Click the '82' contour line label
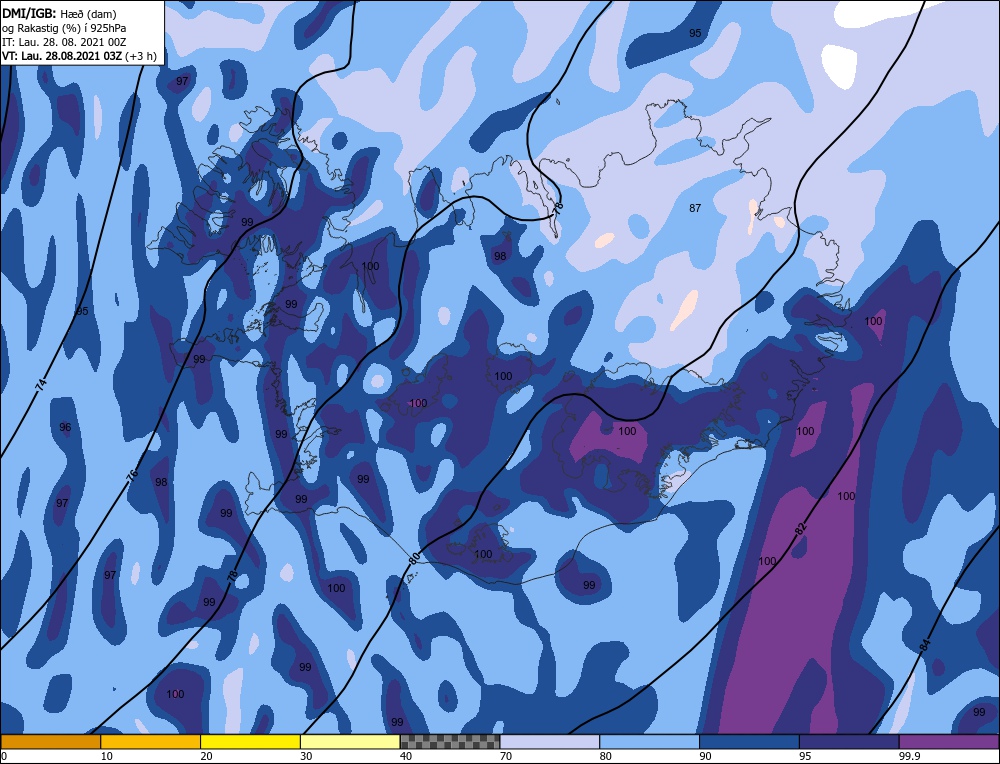Image resolution: width=1000 pixels, height=764 pixels. tap(801, 527)
